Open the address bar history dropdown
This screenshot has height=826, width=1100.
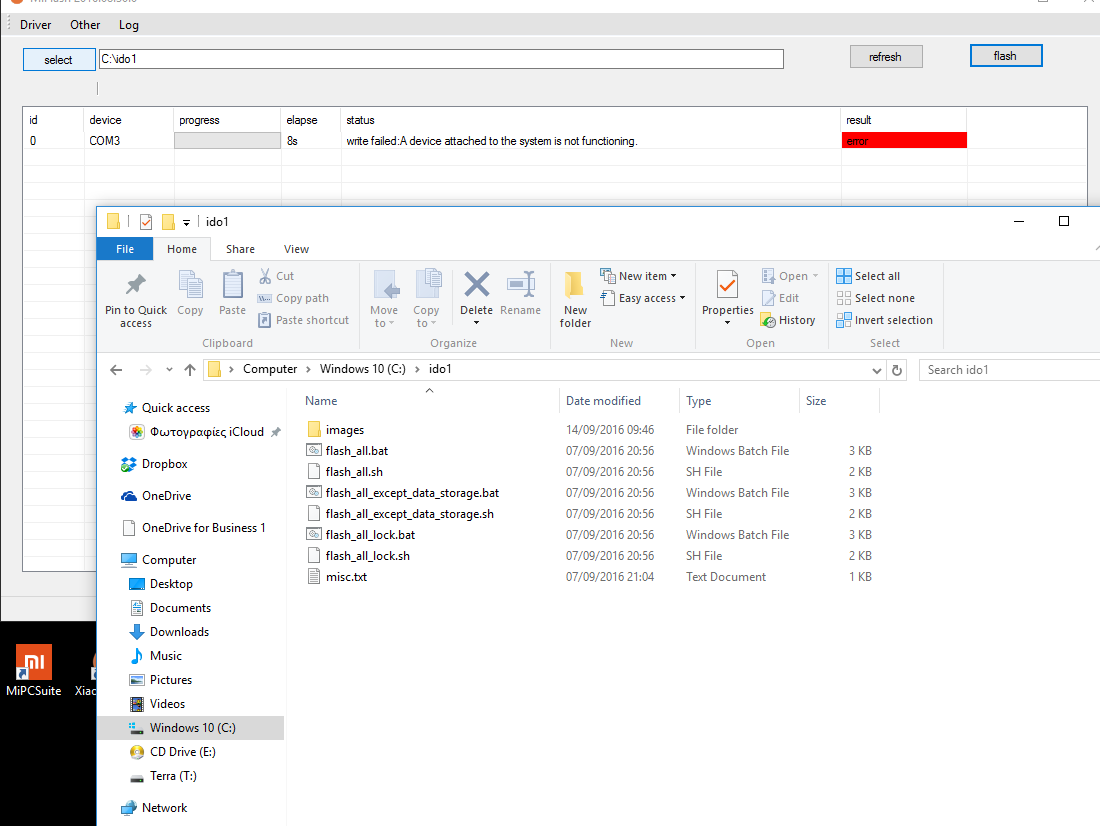pos(877,370)
